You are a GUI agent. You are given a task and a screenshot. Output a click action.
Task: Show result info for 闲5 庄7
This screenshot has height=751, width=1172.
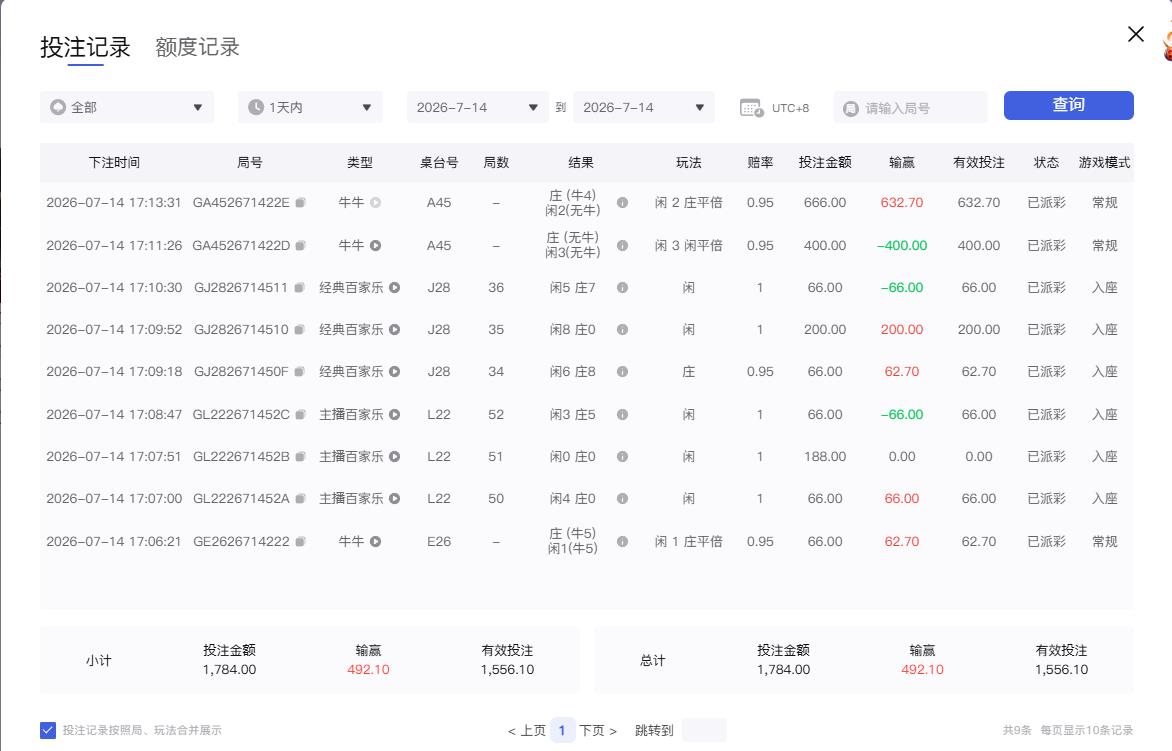click(x=622, y=288)
